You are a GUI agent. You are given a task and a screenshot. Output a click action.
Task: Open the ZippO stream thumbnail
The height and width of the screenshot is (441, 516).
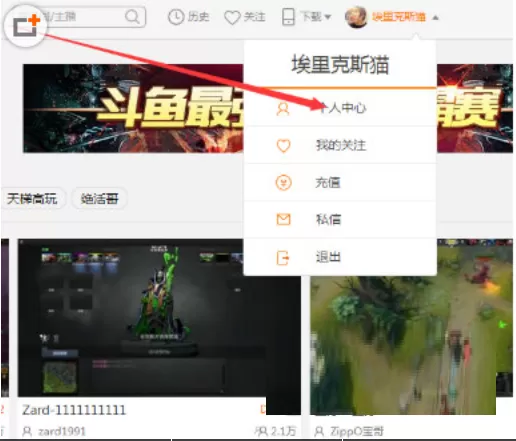411,327
